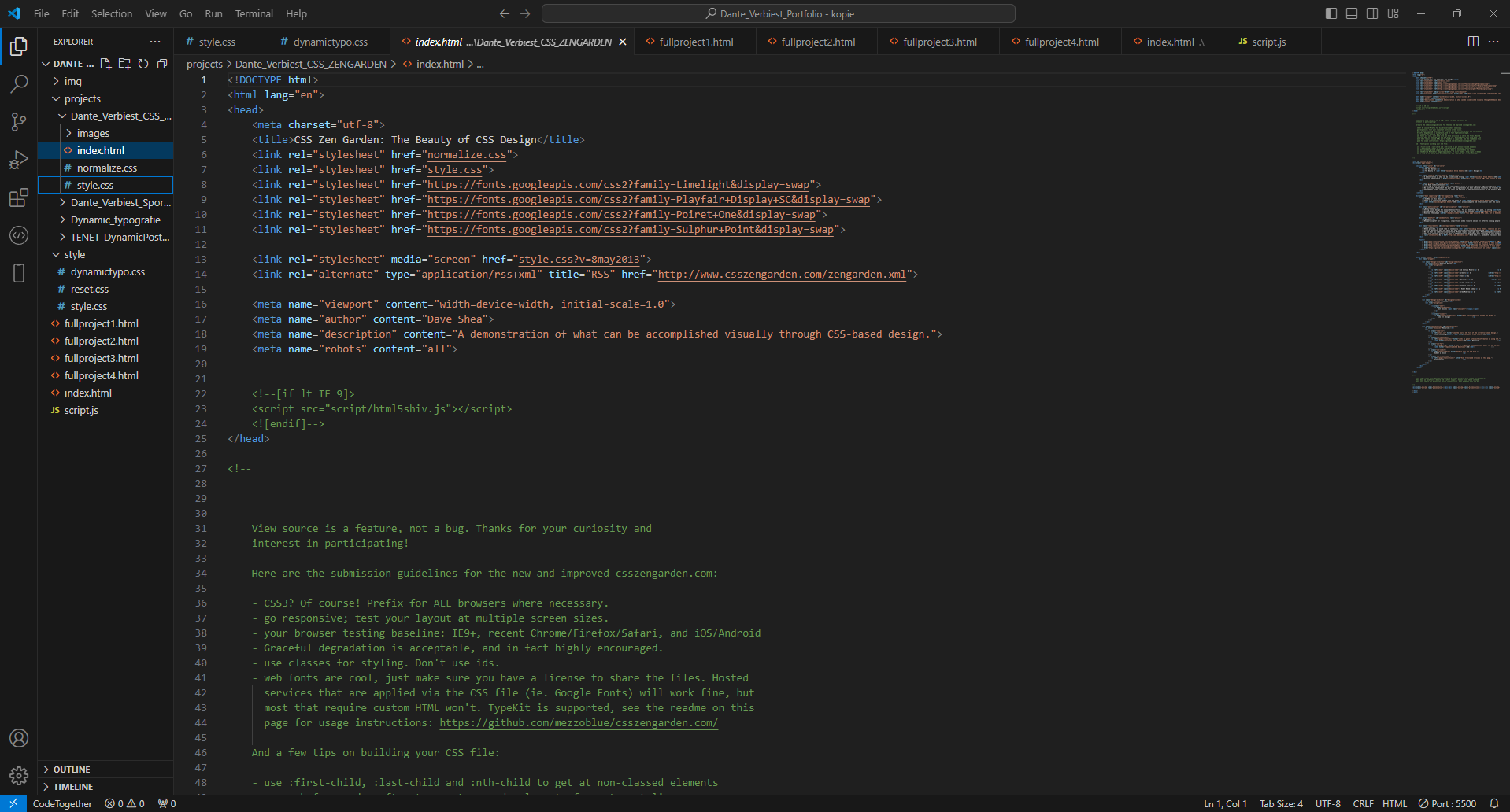This screenshot has width=1510, height=812.
Task: Collapse all folders in Explorer
Action: 162,64
